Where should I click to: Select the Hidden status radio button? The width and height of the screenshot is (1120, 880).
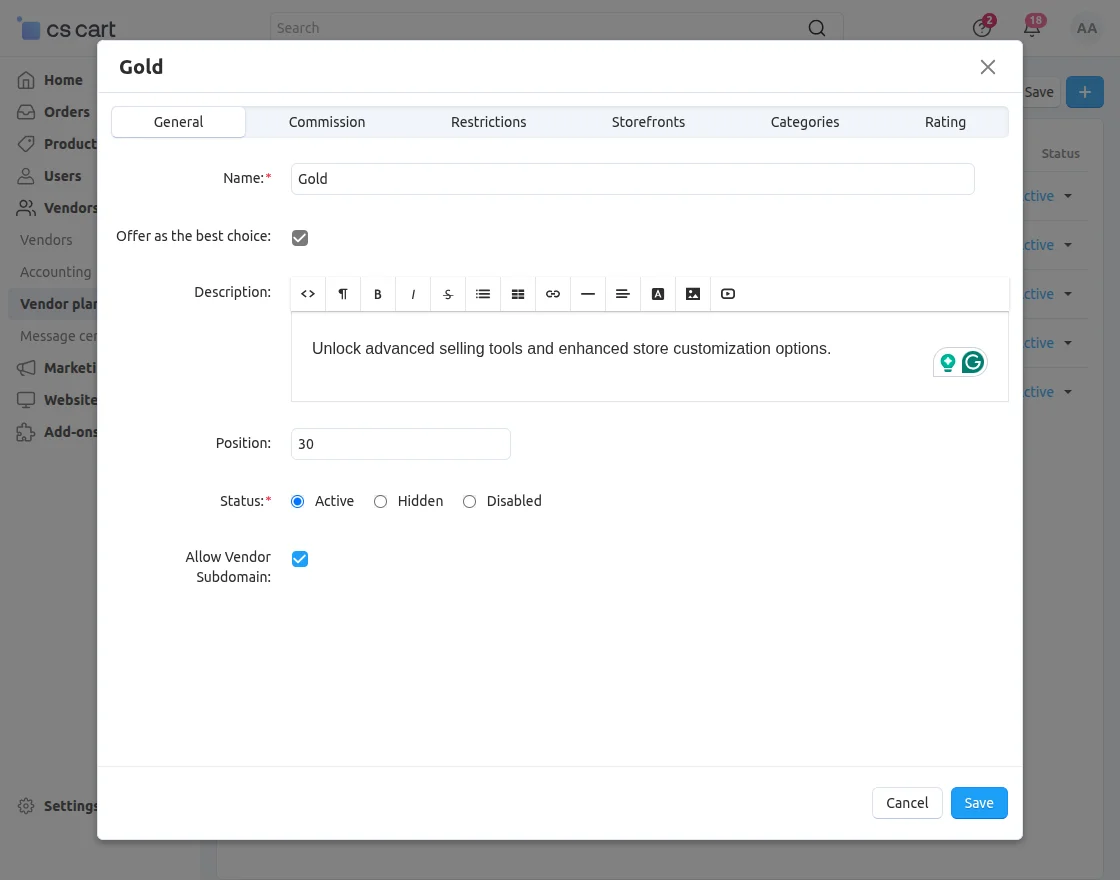380,501
